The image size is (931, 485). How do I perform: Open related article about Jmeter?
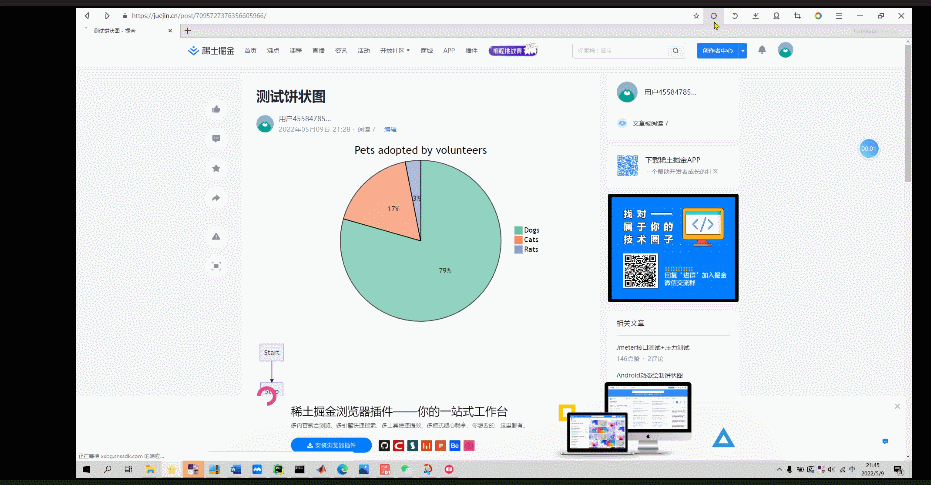(653, 348)
